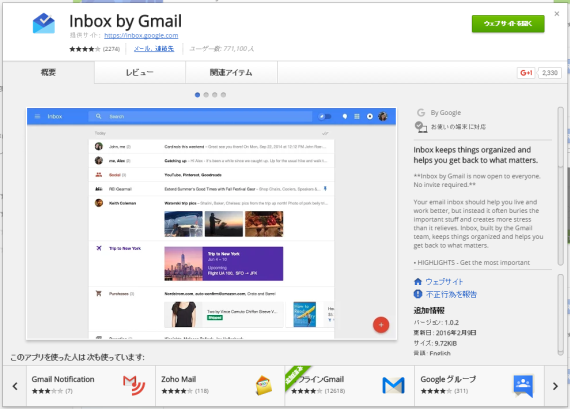570x409 pixels.
Task: Click the me, Alex email row
Action: (x=211, y=161)
